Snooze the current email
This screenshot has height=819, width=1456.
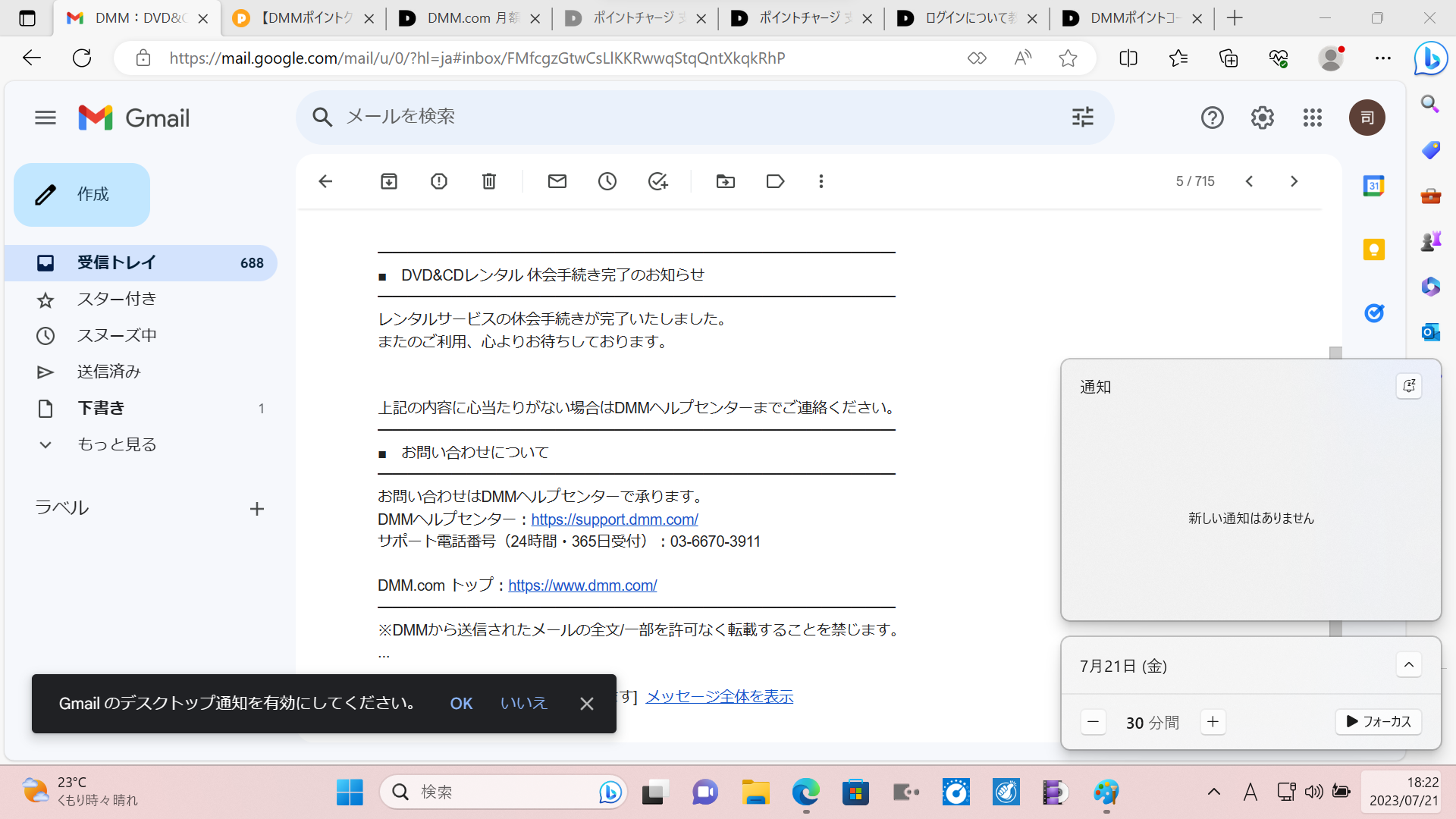(x=607, y=181)
